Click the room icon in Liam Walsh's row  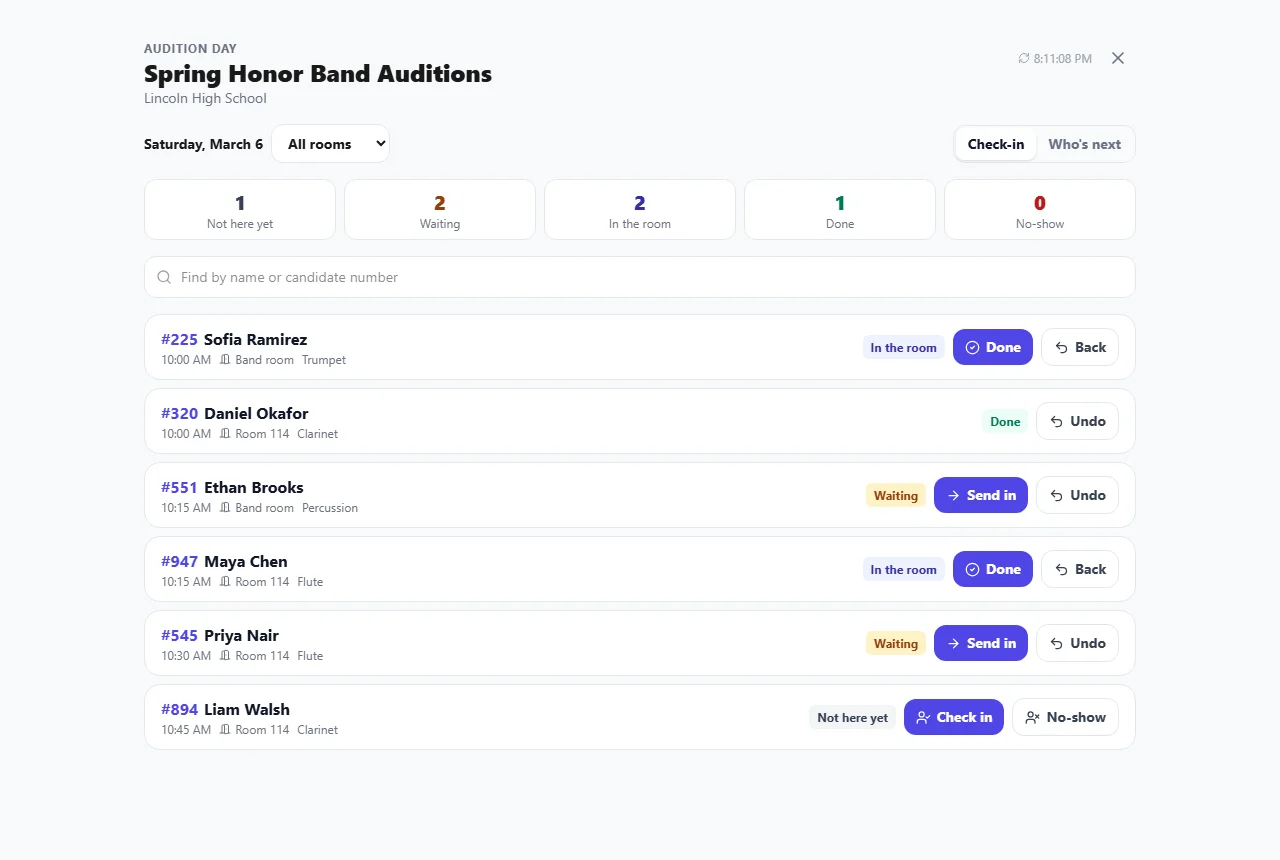(225, 730)
